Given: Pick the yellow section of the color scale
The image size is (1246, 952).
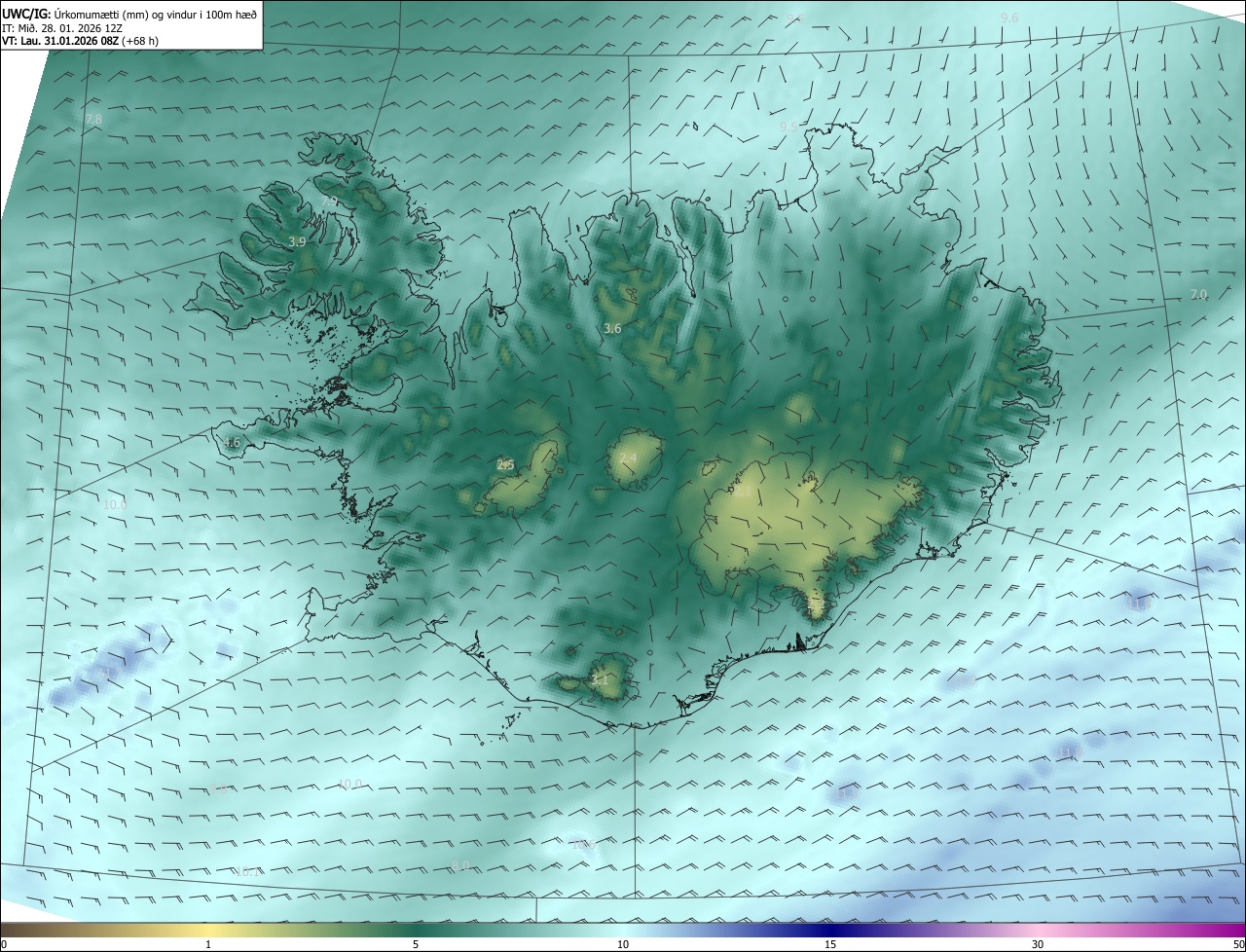Looking at the screenshot, I should (209, 930).
